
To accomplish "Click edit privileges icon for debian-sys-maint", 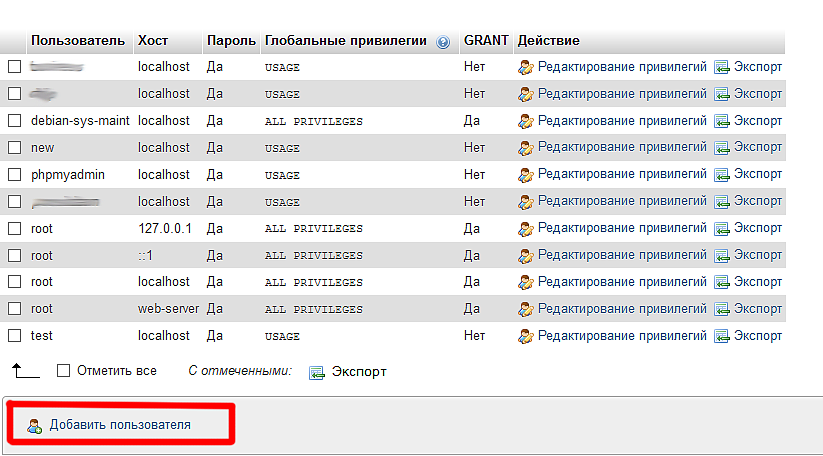I will (x=525, y=121).
